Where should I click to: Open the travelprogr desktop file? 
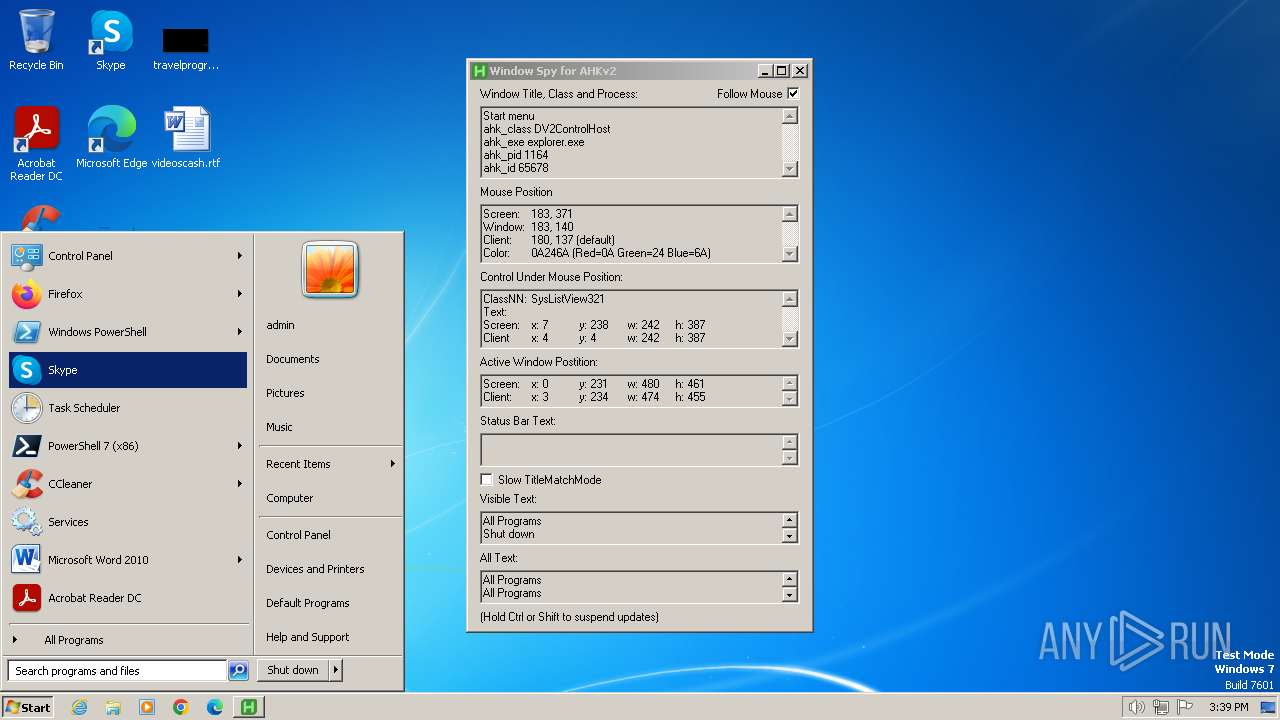click(x=186, y=48)
